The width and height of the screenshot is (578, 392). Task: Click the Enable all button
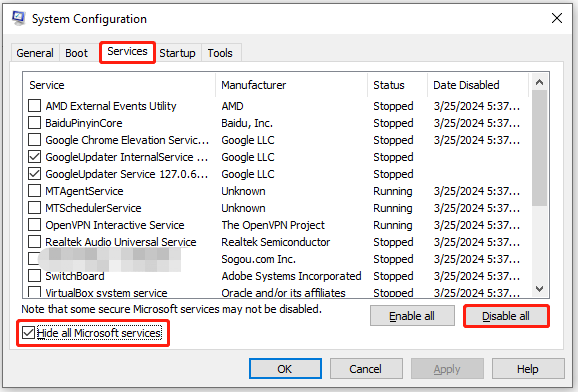tap(412, 316)
